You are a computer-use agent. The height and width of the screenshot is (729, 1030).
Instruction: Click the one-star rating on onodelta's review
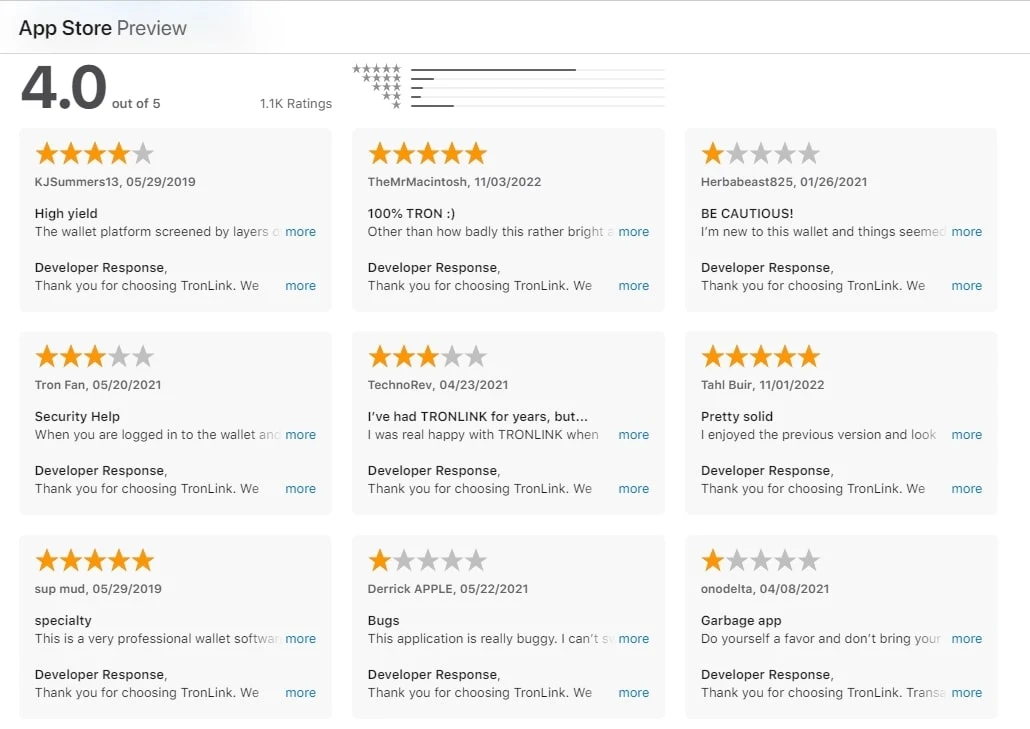pos(761,560)
